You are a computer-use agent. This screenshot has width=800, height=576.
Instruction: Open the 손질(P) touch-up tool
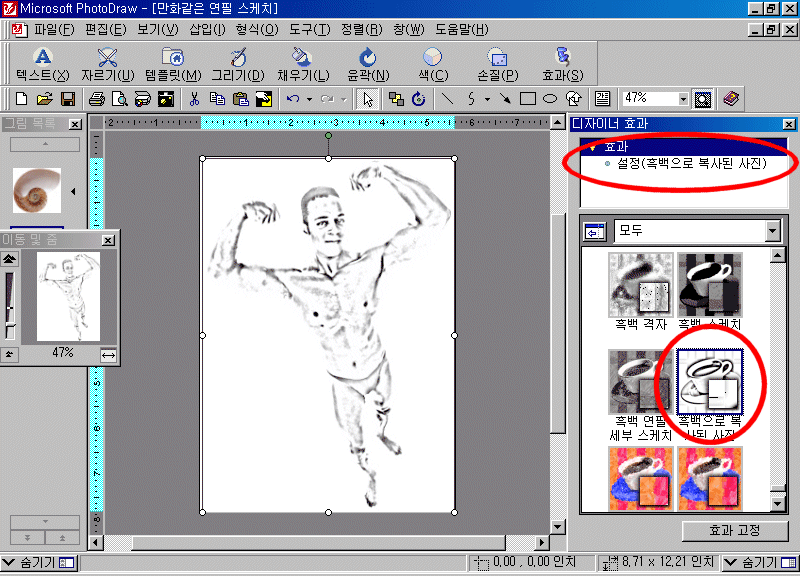click(x=496, y=64)
